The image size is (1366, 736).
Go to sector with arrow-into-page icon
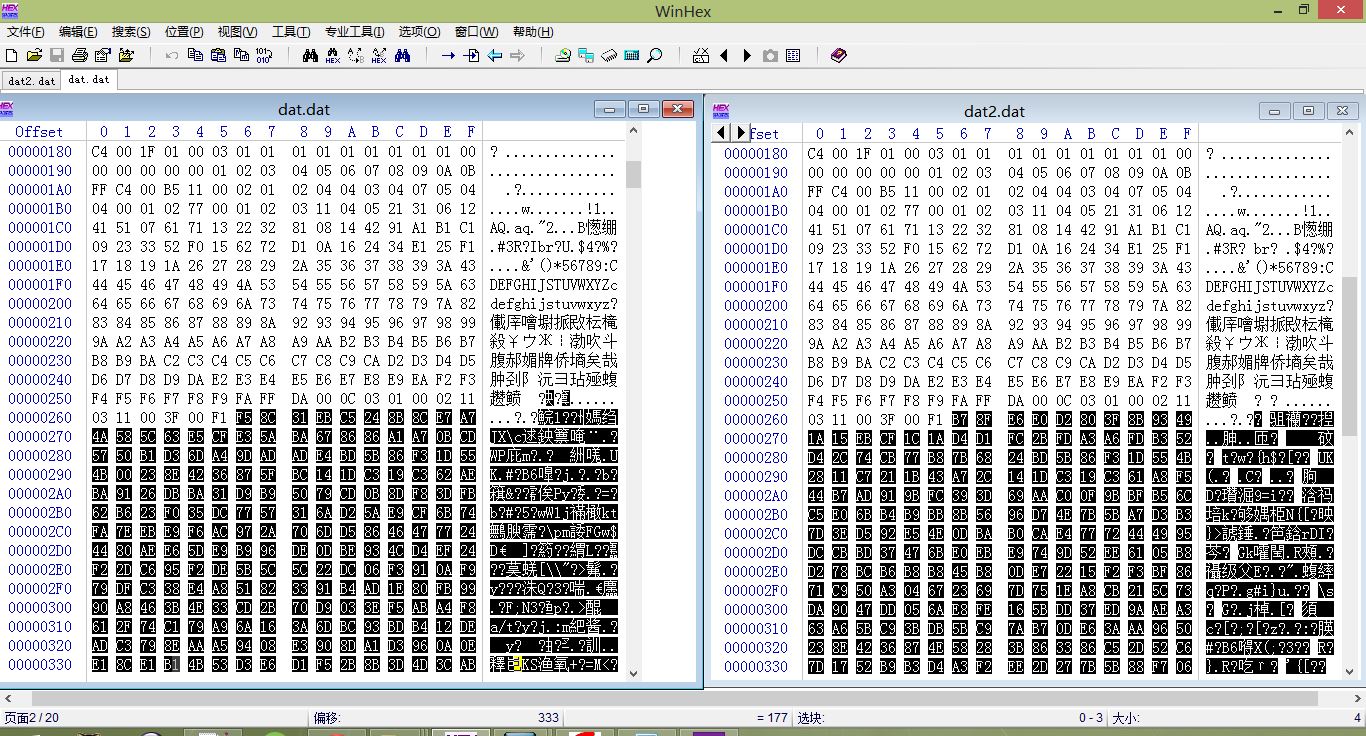click(471, 55)
